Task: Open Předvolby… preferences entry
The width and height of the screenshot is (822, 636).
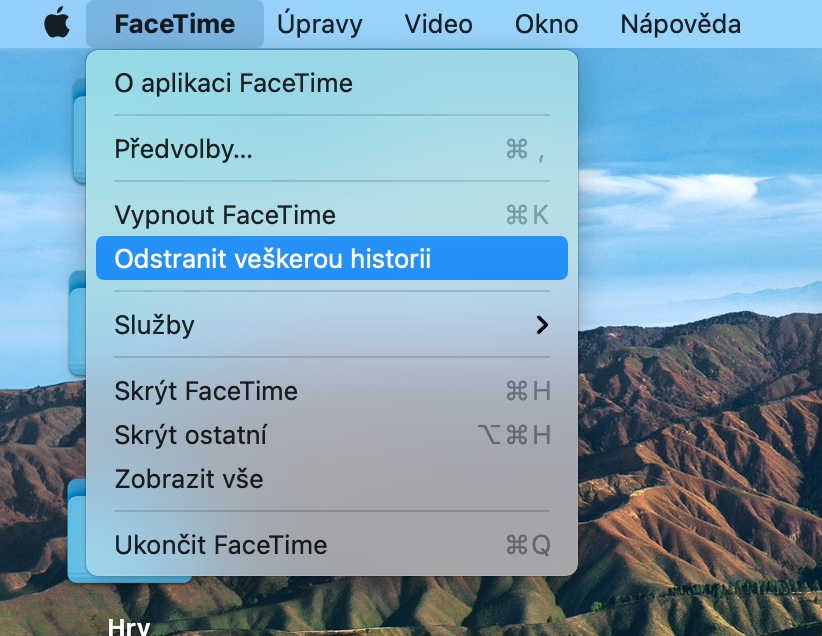Action: coord(184,149)
